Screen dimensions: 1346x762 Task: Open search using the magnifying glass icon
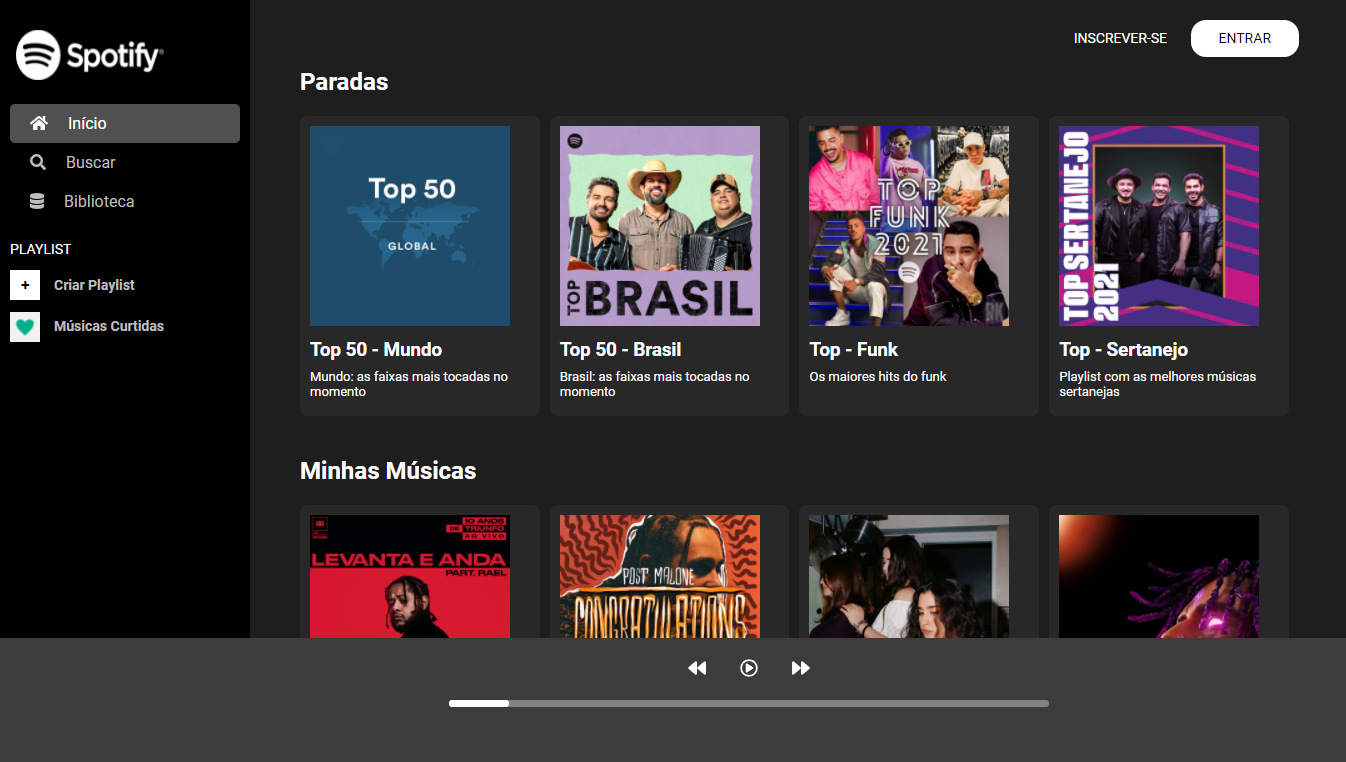point(38,161)
